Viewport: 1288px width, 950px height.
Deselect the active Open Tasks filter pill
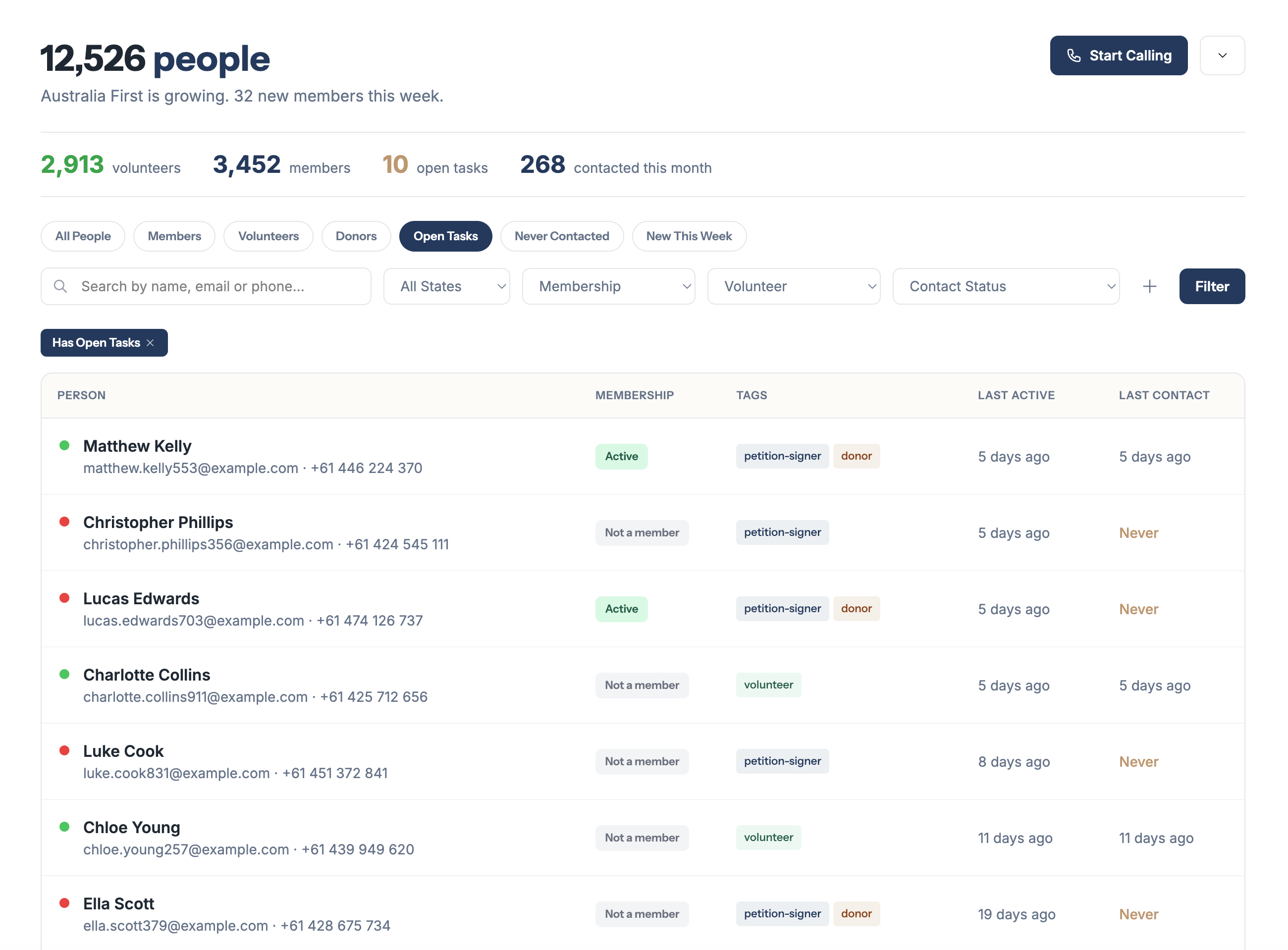(x=446, y=236)
